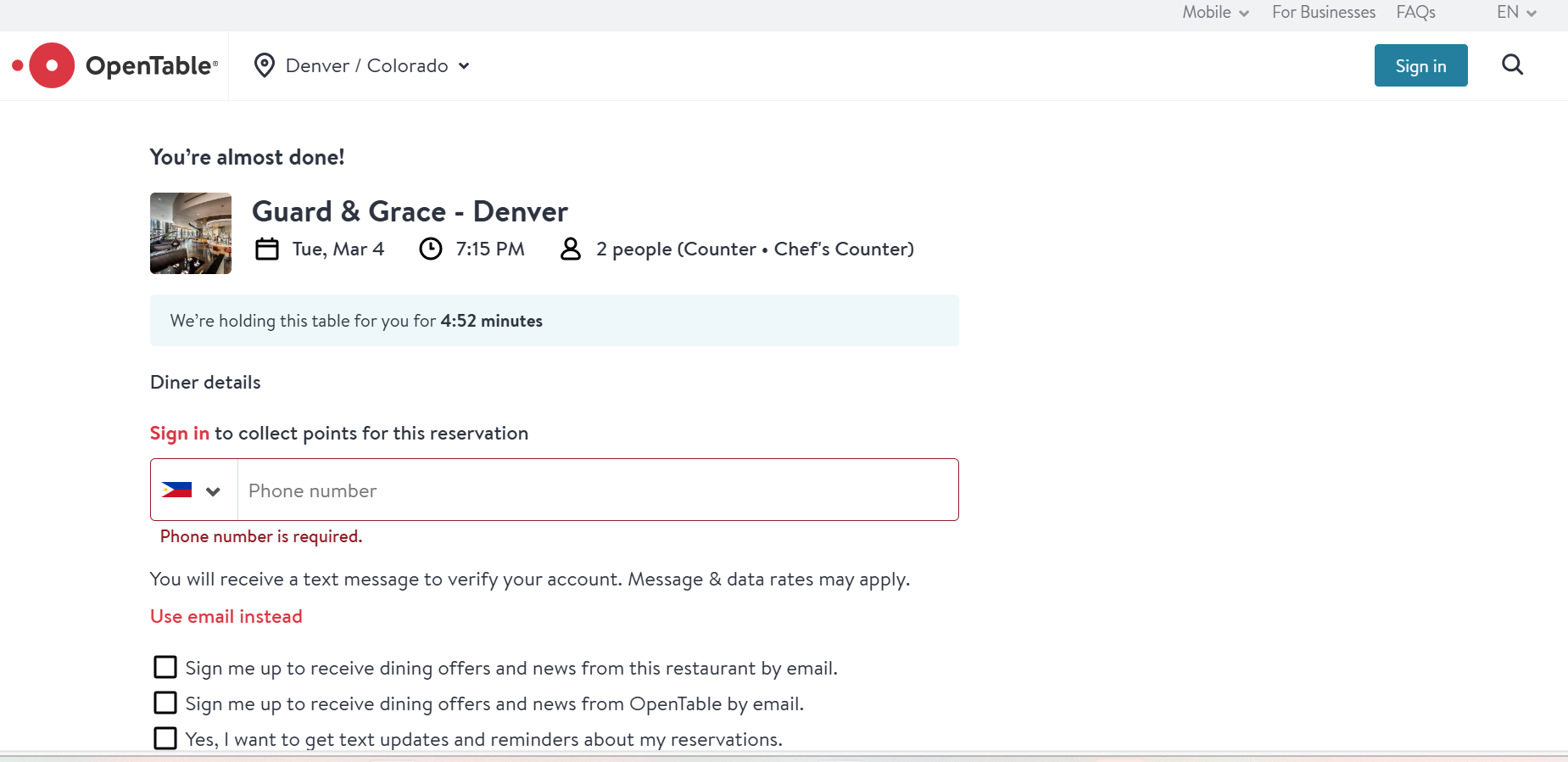Open the country code dropdown chevron
1568x762 pixels.
(x=213, y=490)
